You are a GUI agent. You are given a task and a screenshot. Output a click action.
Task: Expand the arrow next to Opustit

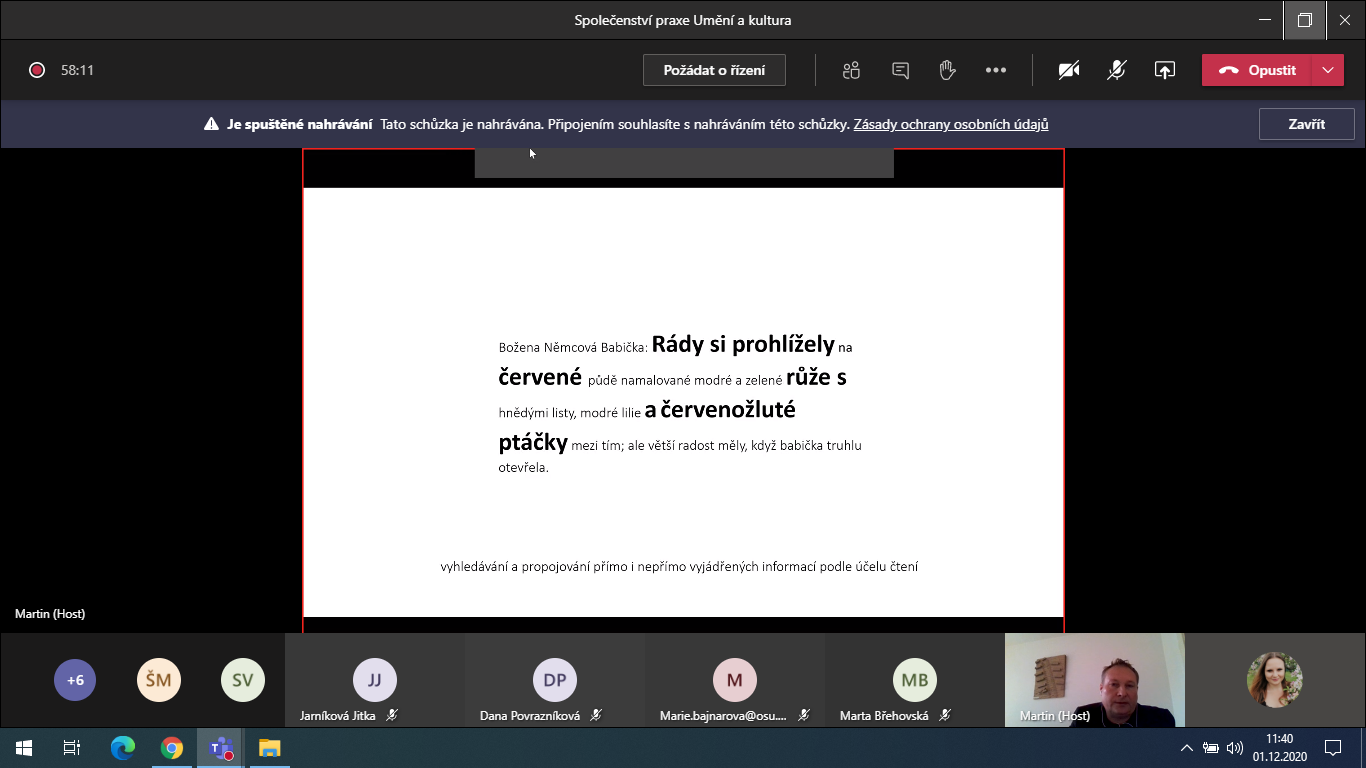coord(1327,70)
